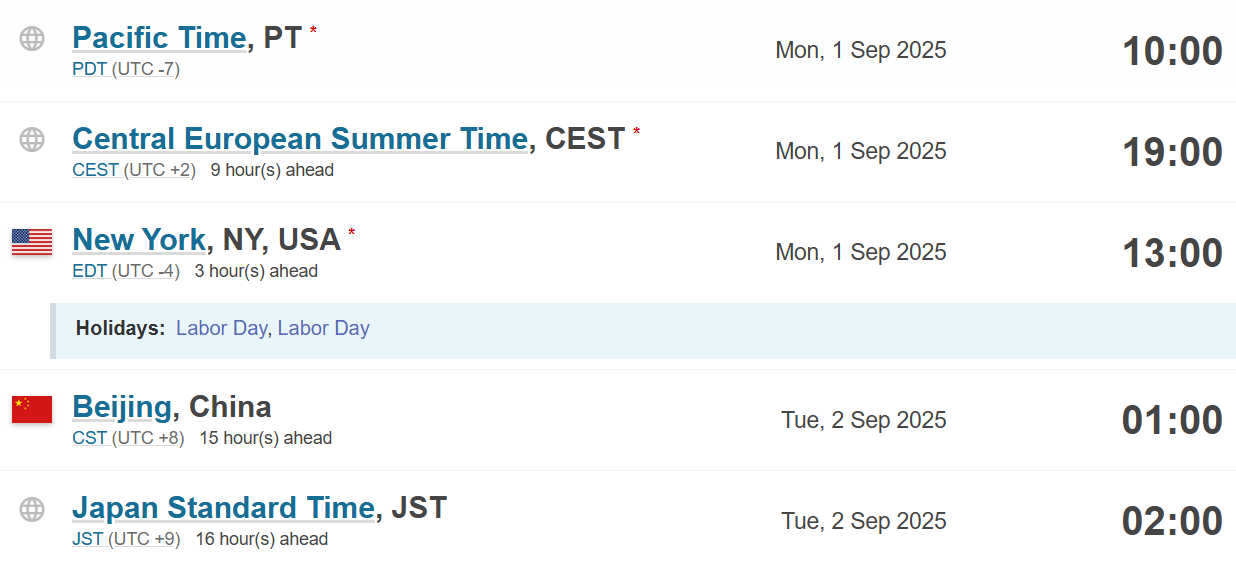The image size is (1236, 572).
Task: Click the 10:00 time for Pacific Time
Action: [1172, 51]
